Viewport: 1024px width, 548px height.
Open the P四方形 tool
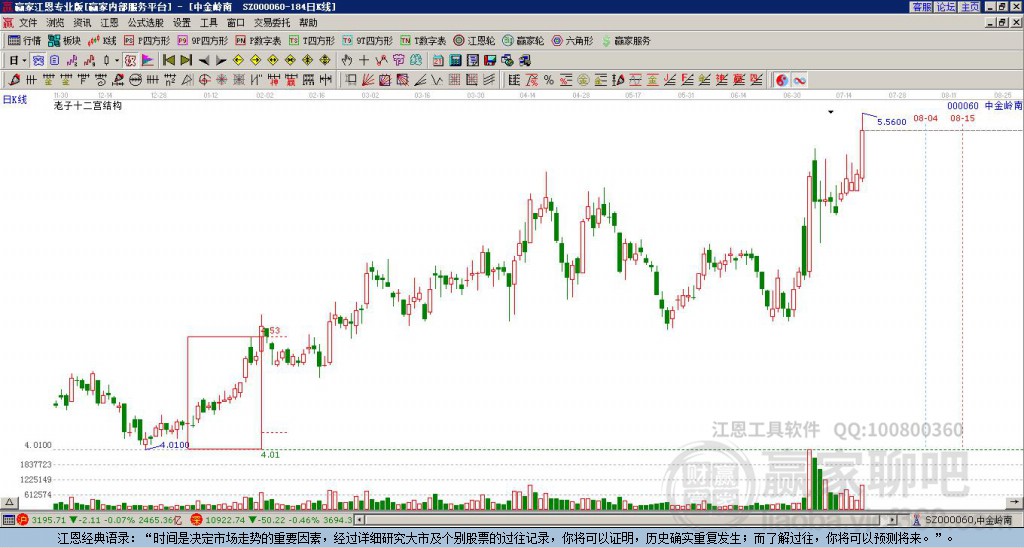[x=147, y=40]
